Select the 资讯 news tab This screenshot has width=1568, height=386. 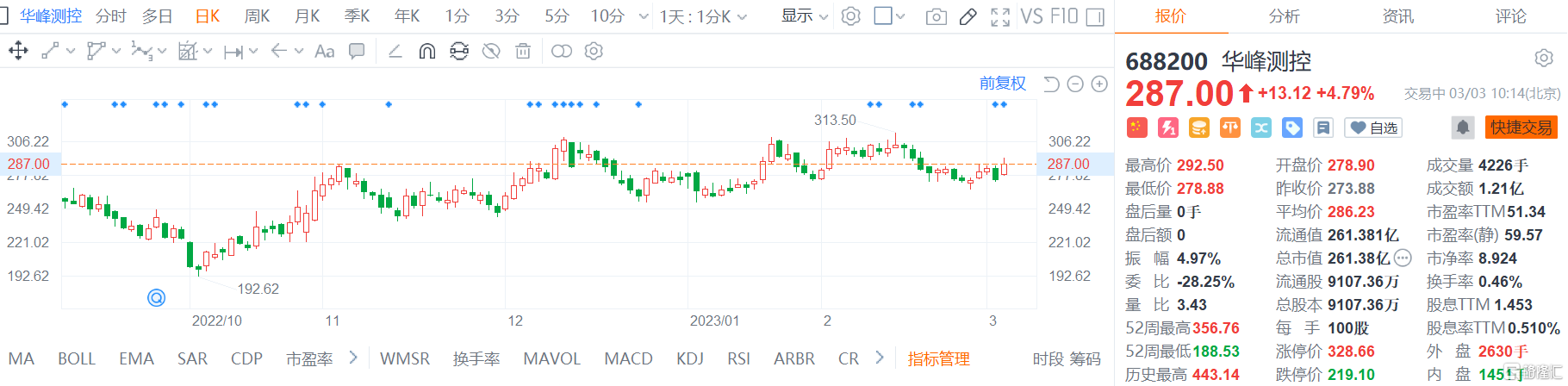1397,16
